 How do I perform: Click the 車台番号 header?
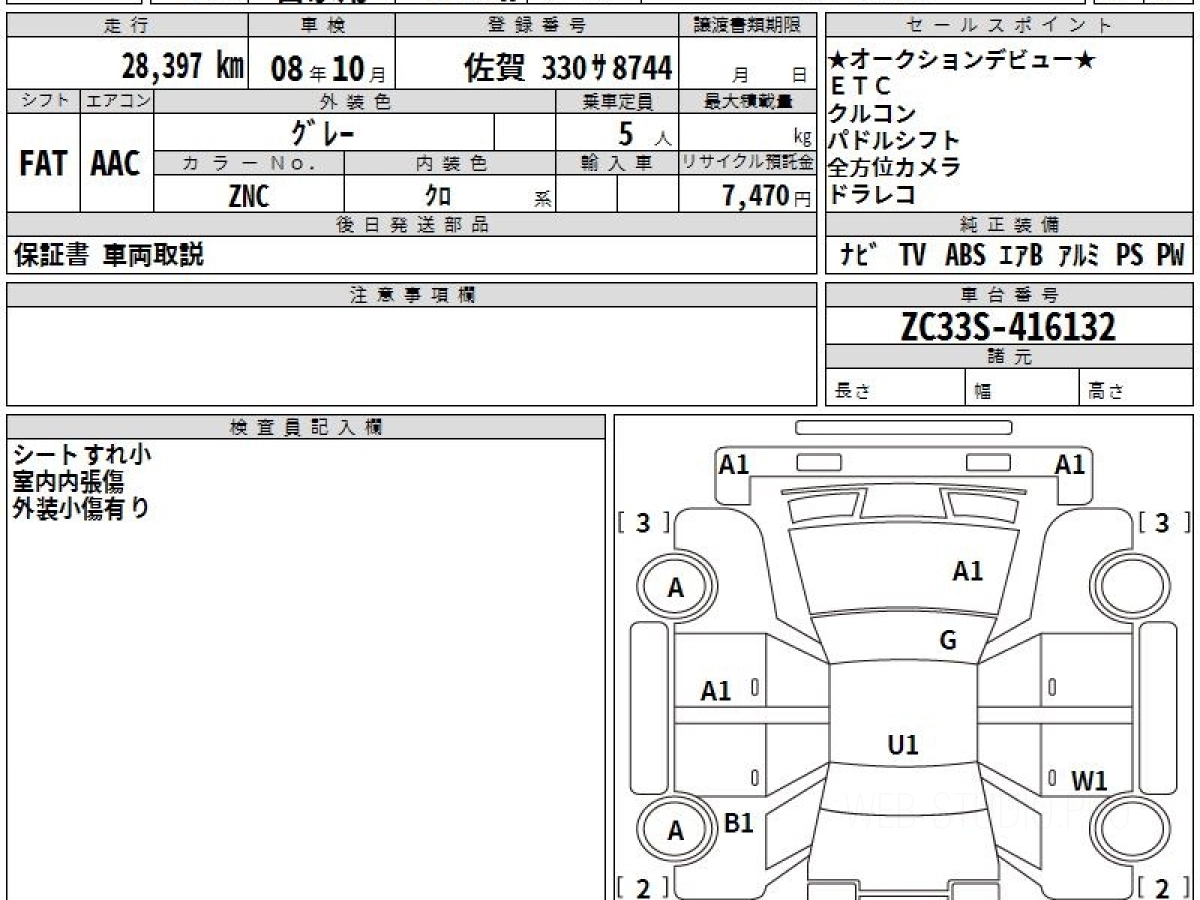(1009, 295)
